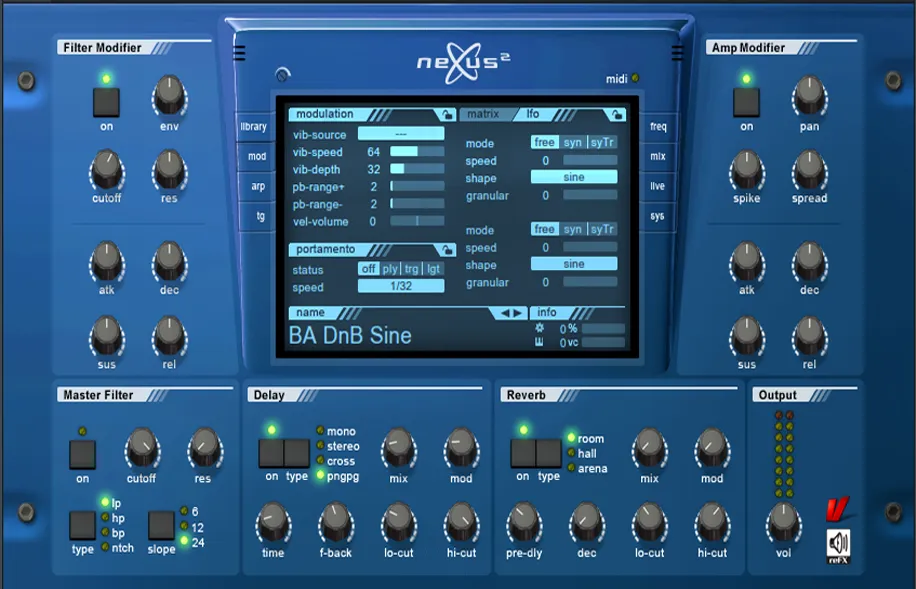The height and width of the screenshot is (589, 916).
Task: Set portamento status to ply
Action: [390, 269]
